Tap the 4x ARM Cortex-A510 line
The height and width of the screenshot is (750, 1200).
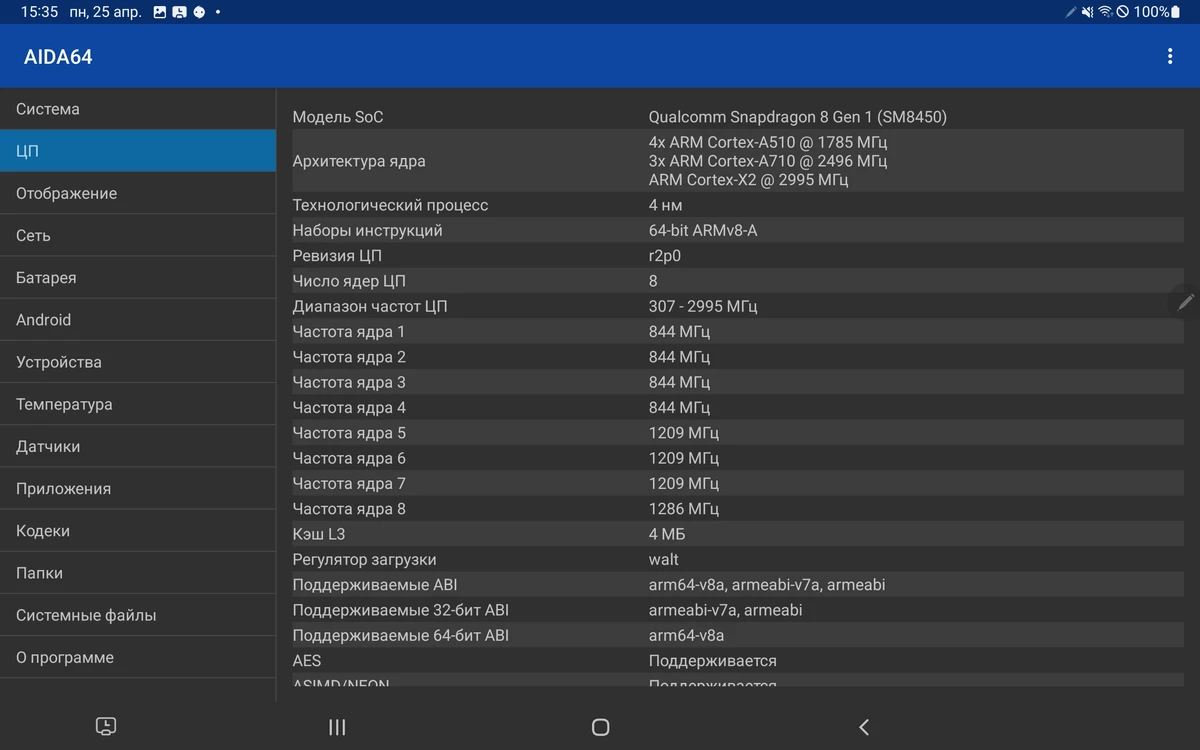768,142
